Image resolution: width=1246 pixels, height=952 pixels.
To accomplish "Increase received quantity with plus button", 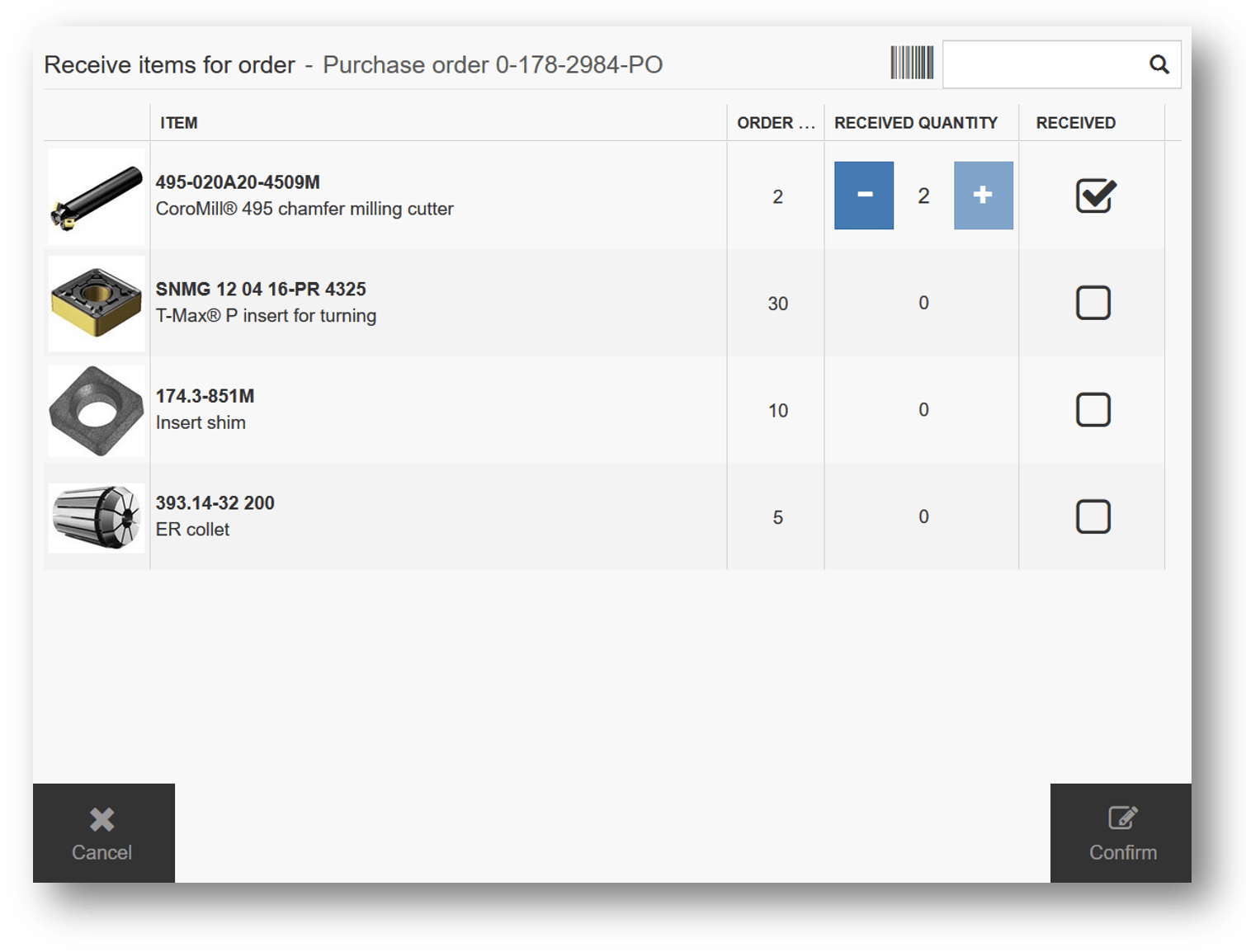I will tap(983, 196).
